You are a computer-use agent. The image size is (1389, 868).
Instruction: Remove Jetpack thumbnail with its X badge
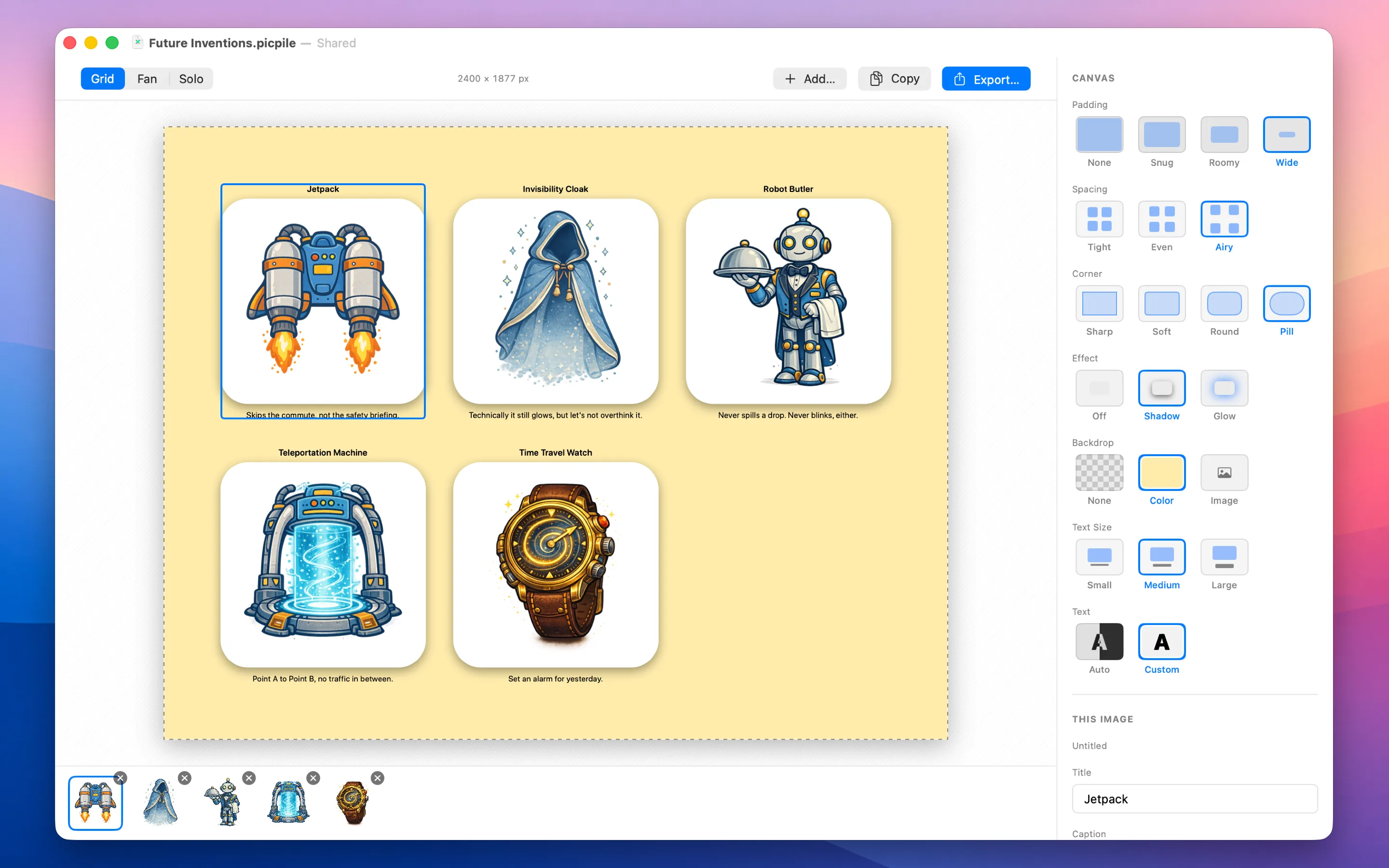coord(120,778)
